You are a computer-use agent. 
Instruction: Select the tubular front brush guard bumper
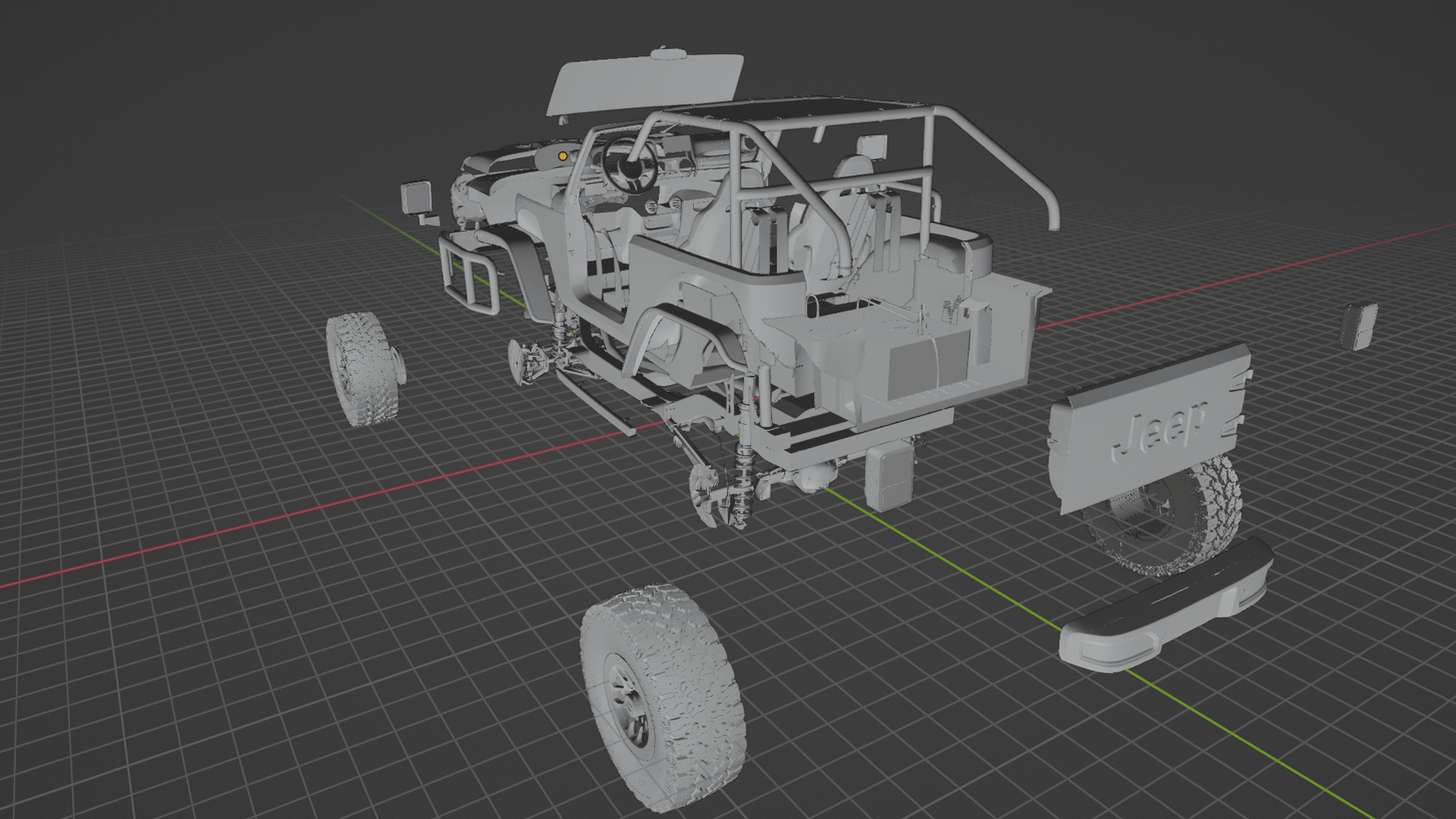pyautogui.click(x=469, y=274)
